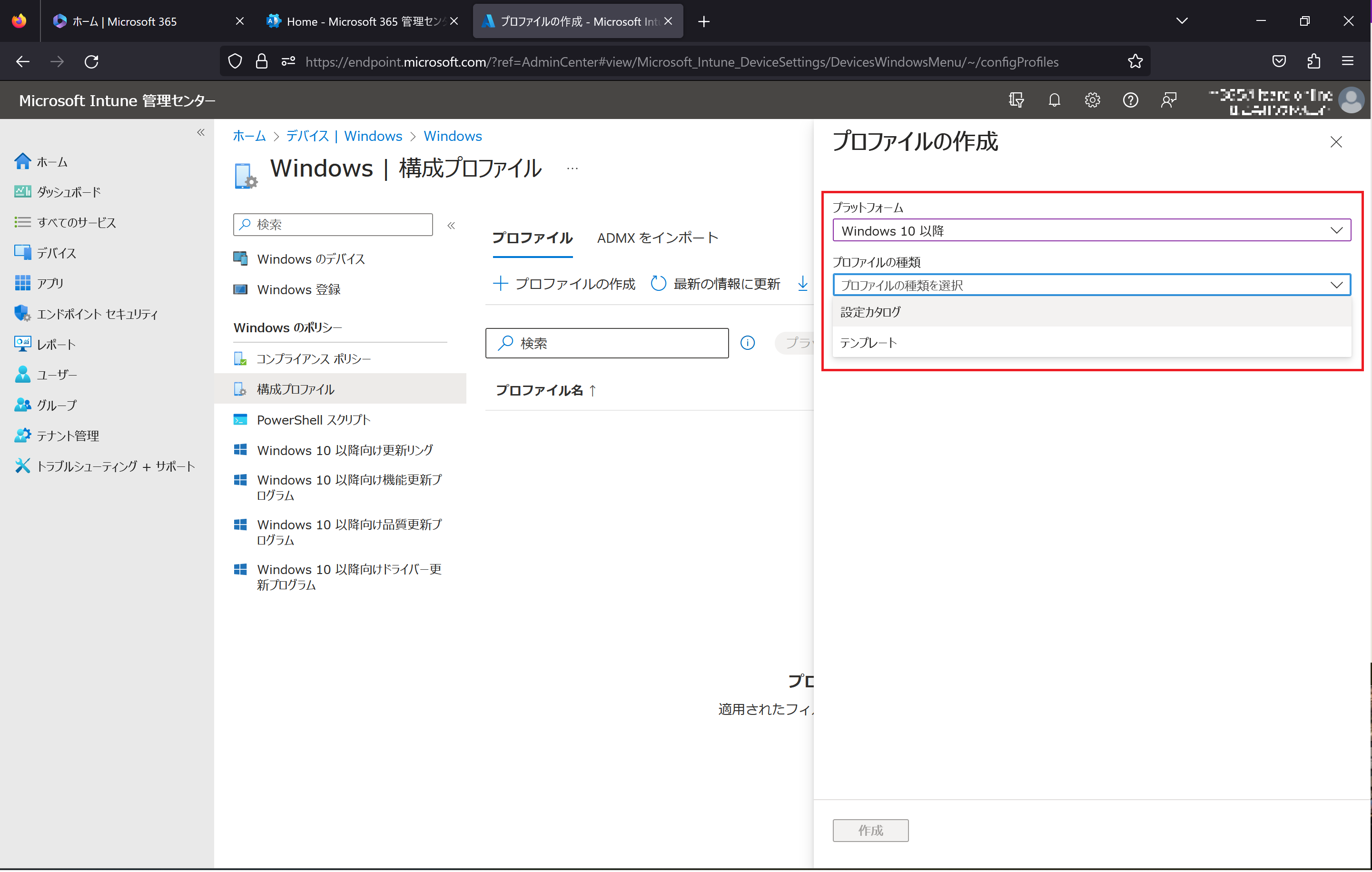
Task: Click the Windows submenu search field
Action: coord(333,225)
